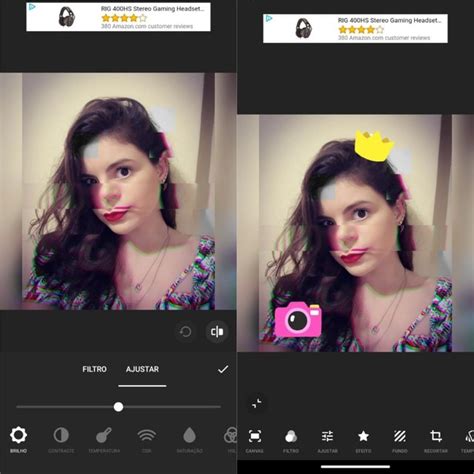The width and height of the screenshot is (474, 474).
Task: Switch to the FILTRO tab
Action: coord(94,369)
